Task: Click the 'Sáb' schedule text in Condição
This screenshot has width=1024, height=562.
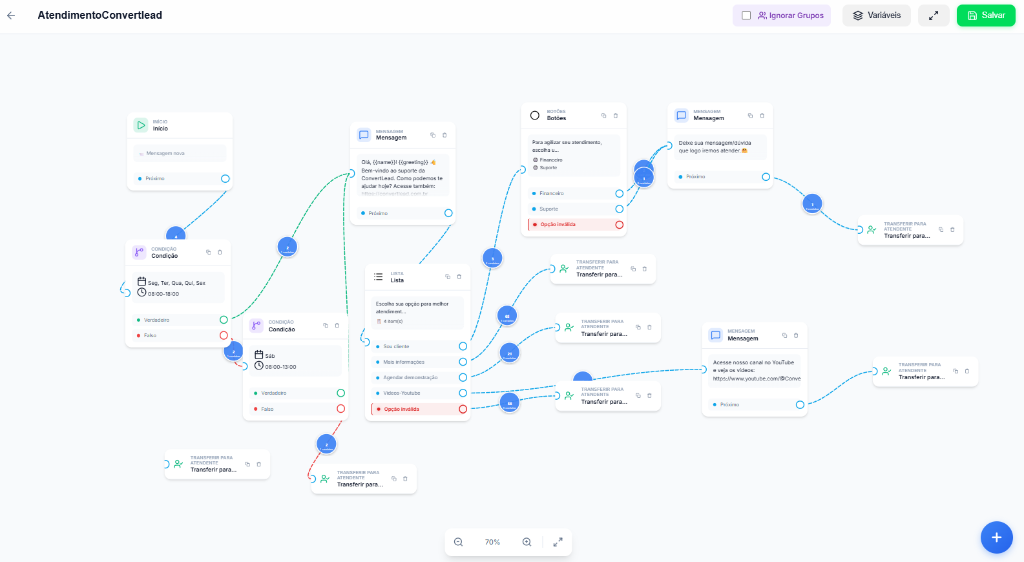Action: (270, 356)
